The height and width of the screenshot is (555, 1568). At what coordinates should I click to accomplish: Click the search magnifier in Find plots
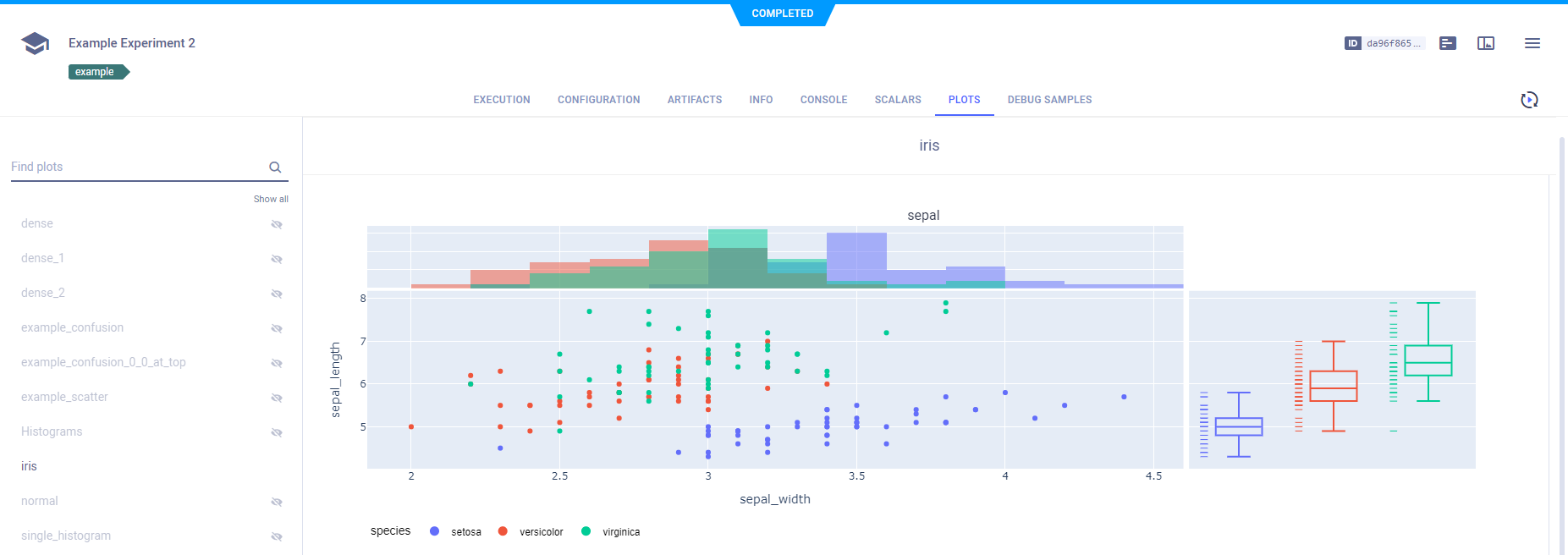click(275, 168)
